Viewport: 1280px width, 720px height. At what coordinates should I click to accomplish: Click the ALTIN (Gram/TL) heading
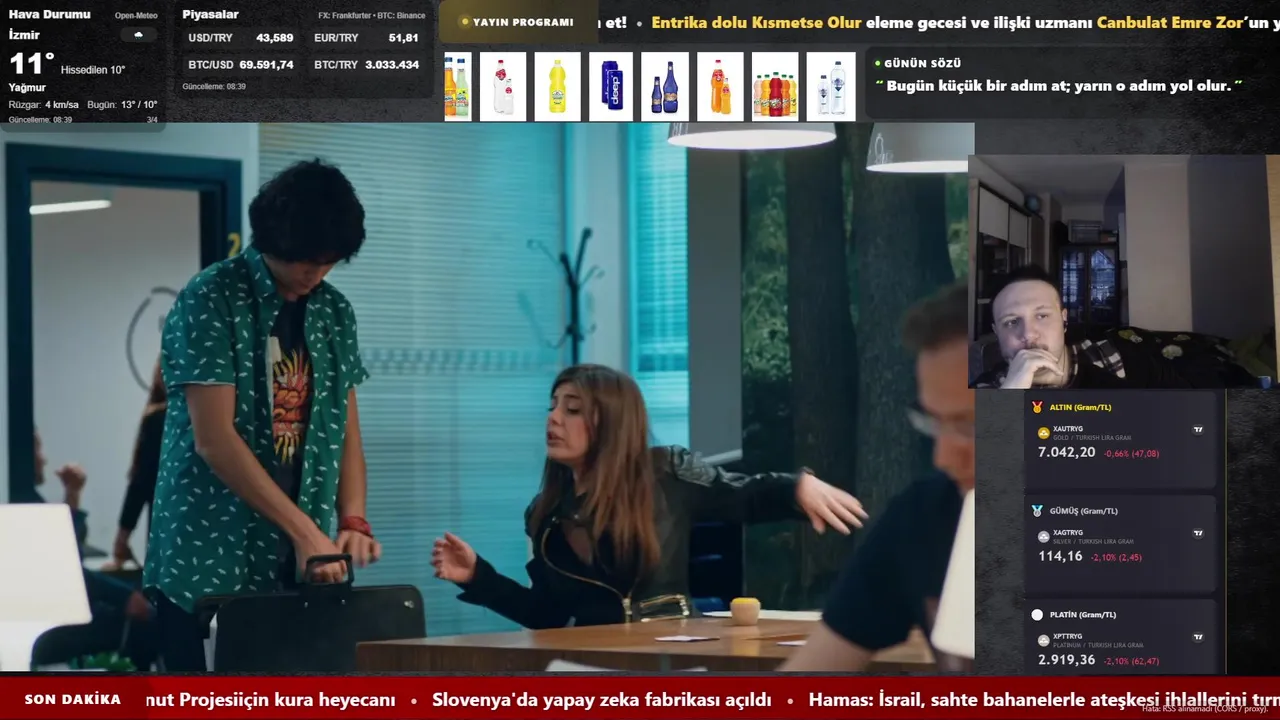click(1080, 407)
